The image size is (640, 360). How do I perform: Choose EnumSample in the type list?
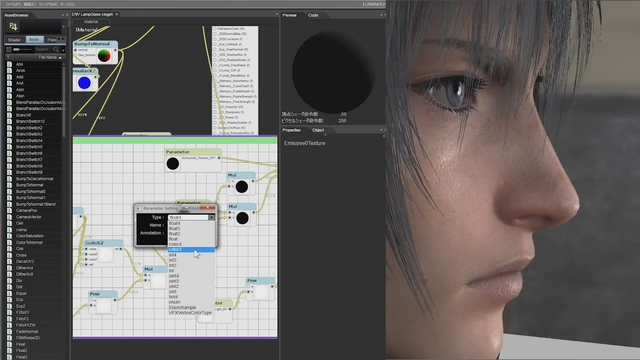(191, 307)
